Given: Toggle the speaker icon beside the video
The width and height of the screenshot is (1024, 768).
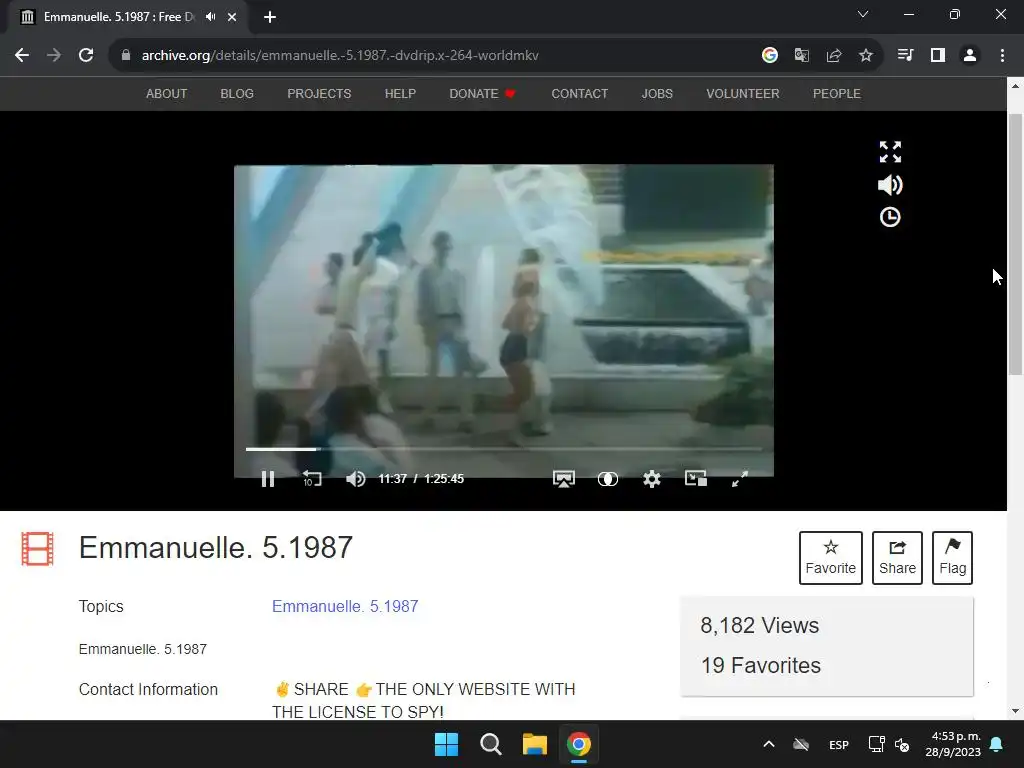Looking at the screenshot, I should pyautogui.click(x=890, y=185).
